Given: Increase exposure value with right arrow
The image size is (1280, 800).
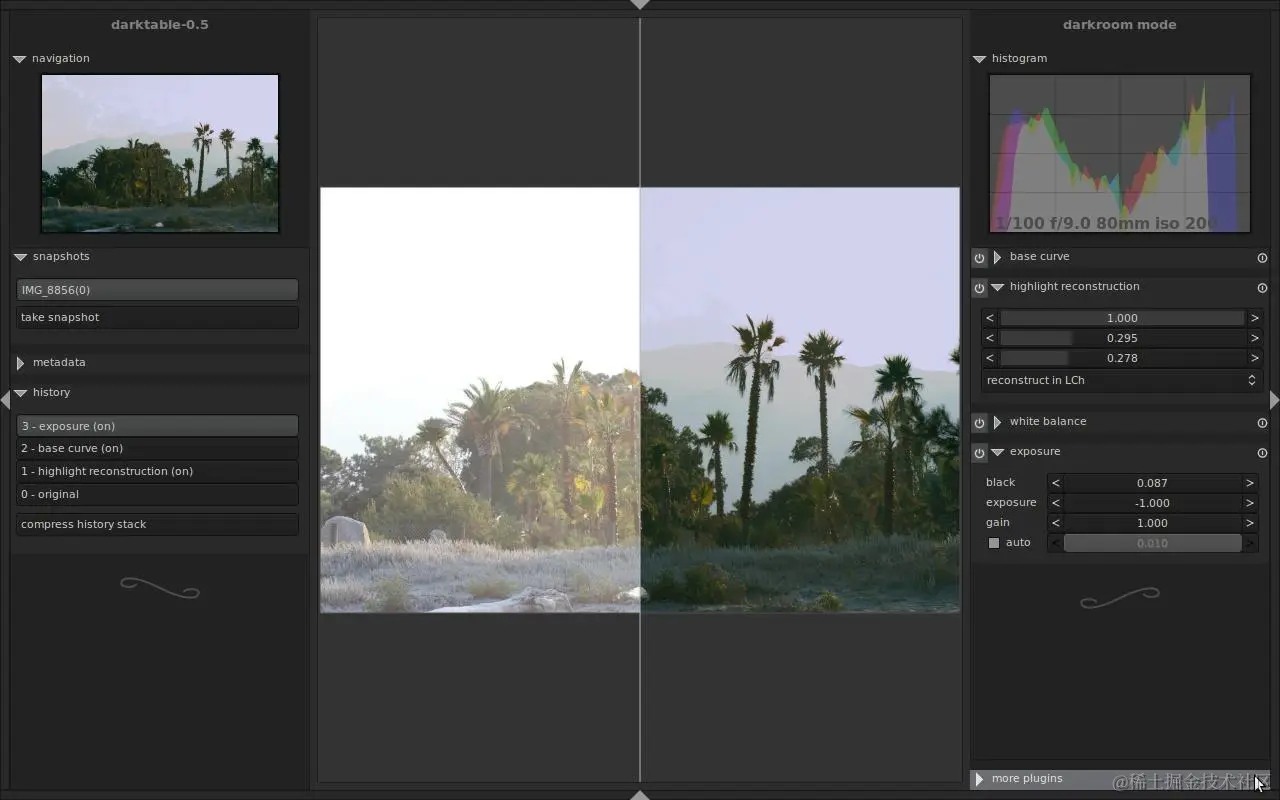Looking at the screenshot, I should (x=1250, y=503).
